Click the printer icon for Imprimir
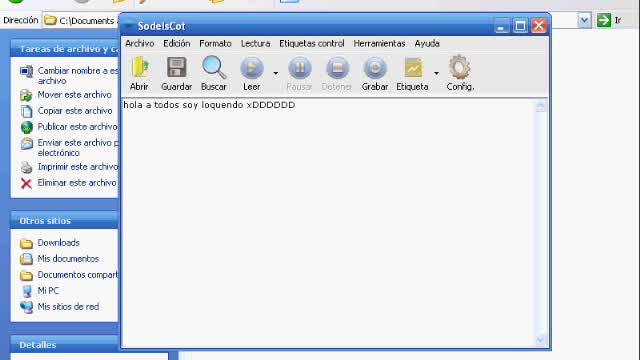 pyautogui.click(x=26, y=167)
